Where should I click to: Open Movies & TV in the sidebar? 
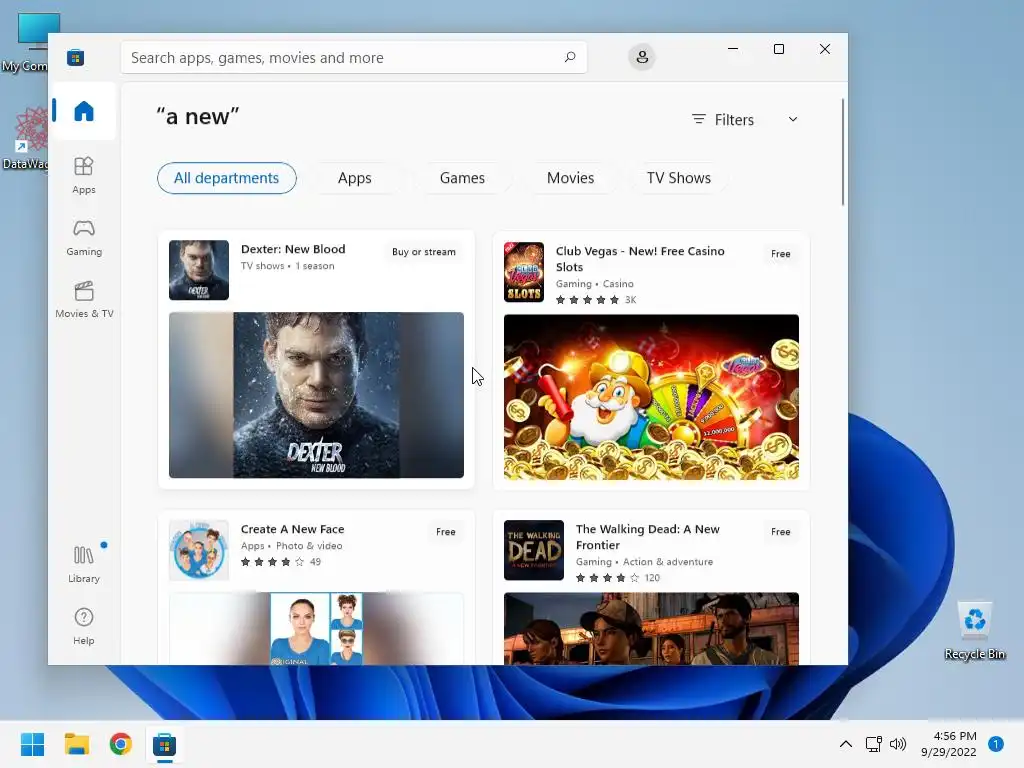pos(84,299)
